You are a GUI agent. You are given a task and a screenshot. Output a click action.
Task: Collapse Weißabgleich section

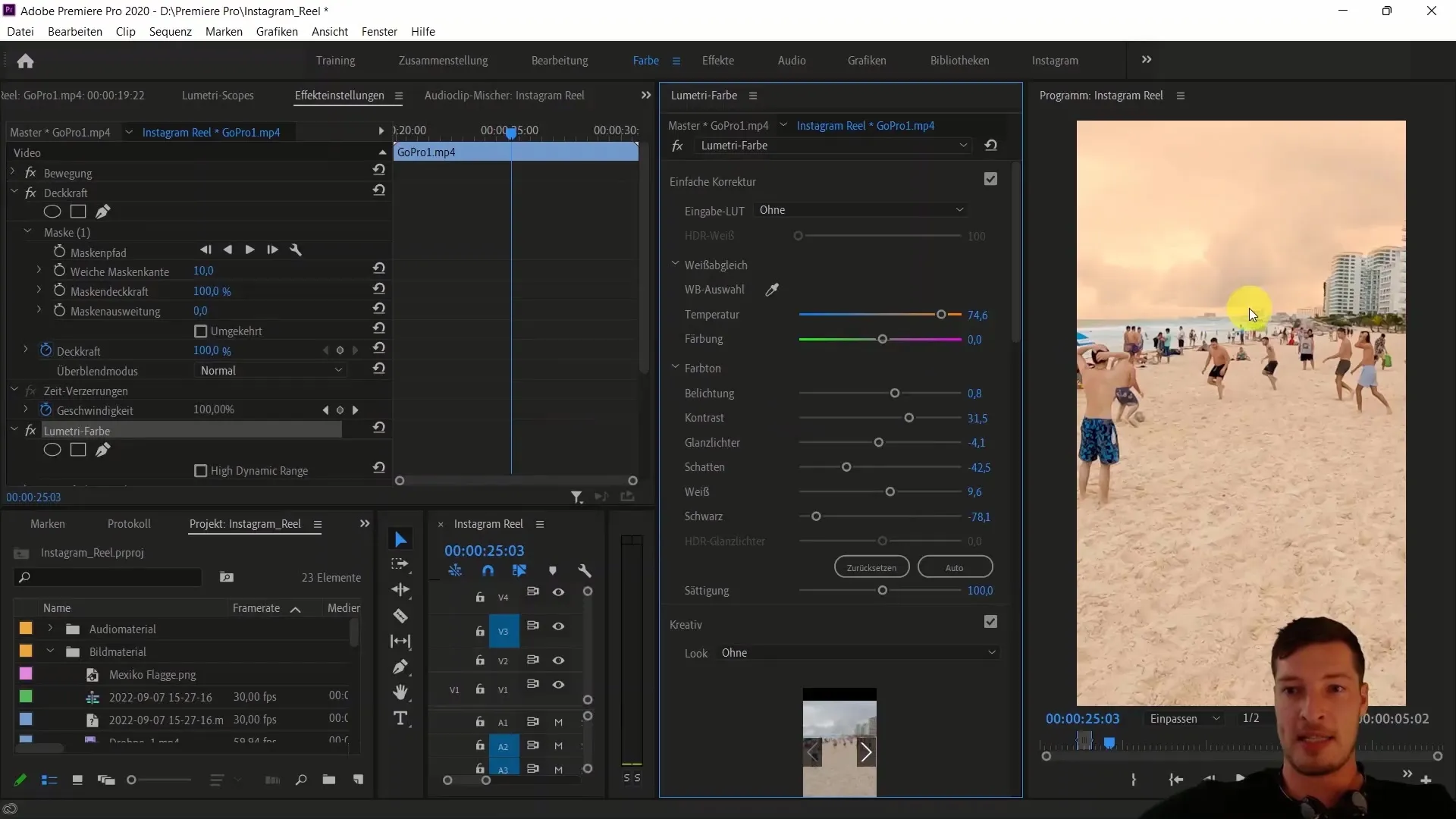coord(675,265)
